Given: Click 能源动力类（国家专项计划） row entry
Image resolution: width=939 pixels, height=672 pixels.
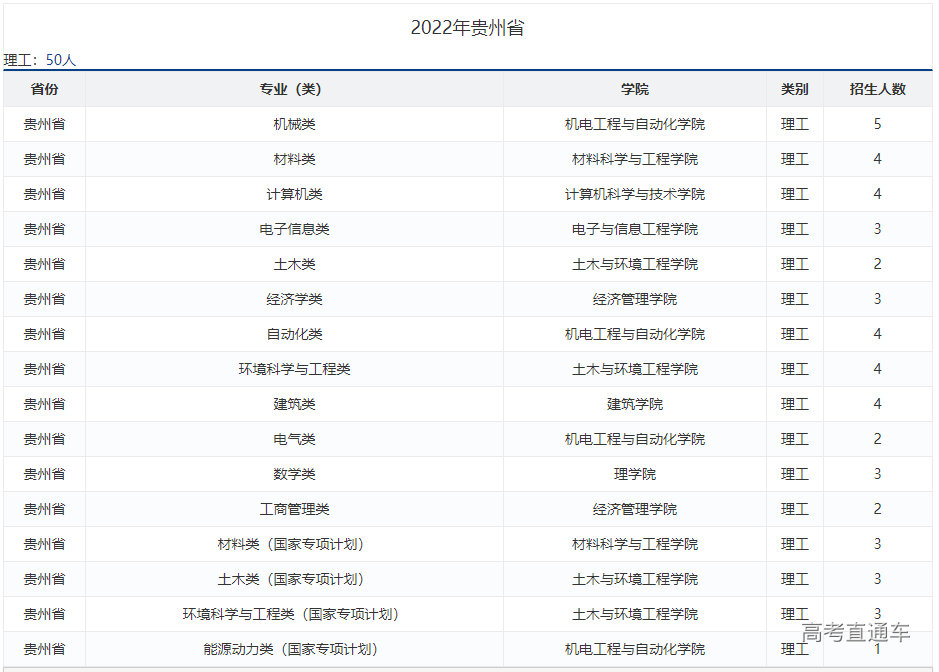Looking at the screenshot, I should click(294, 649).
